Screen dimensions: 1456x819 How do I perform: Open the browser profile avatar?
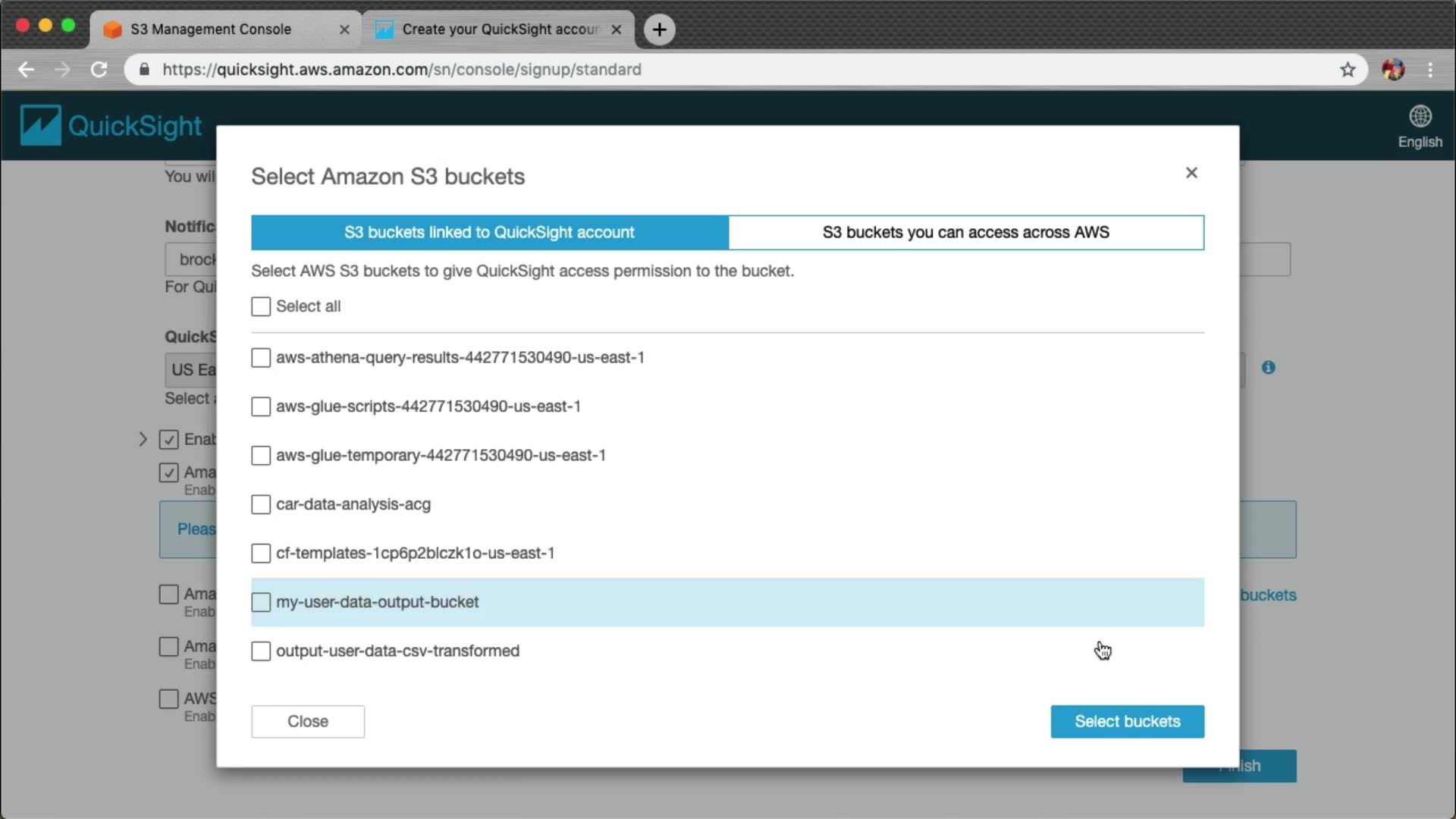[x=1392, y=70]
